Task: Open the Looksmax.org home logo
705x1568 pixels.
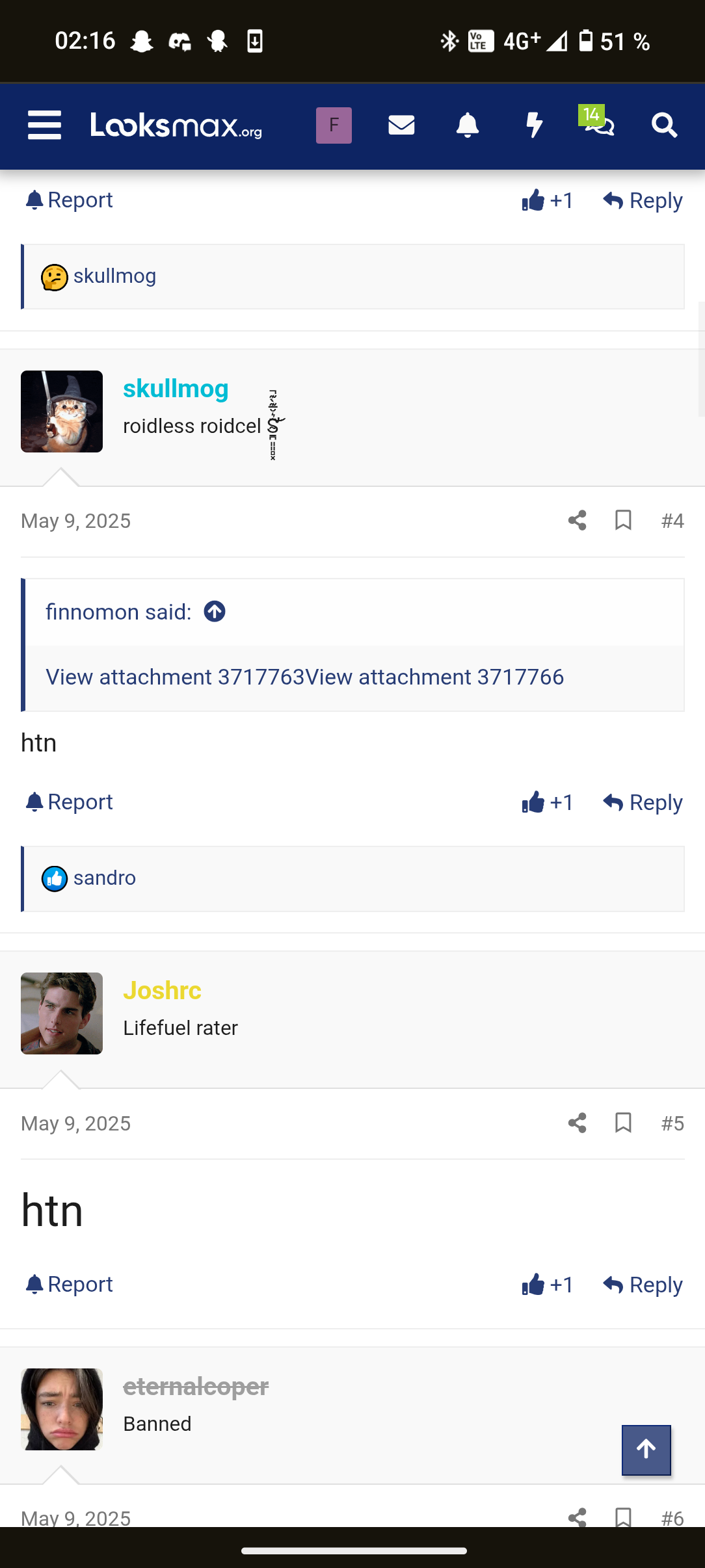Action: coord(176,125)
